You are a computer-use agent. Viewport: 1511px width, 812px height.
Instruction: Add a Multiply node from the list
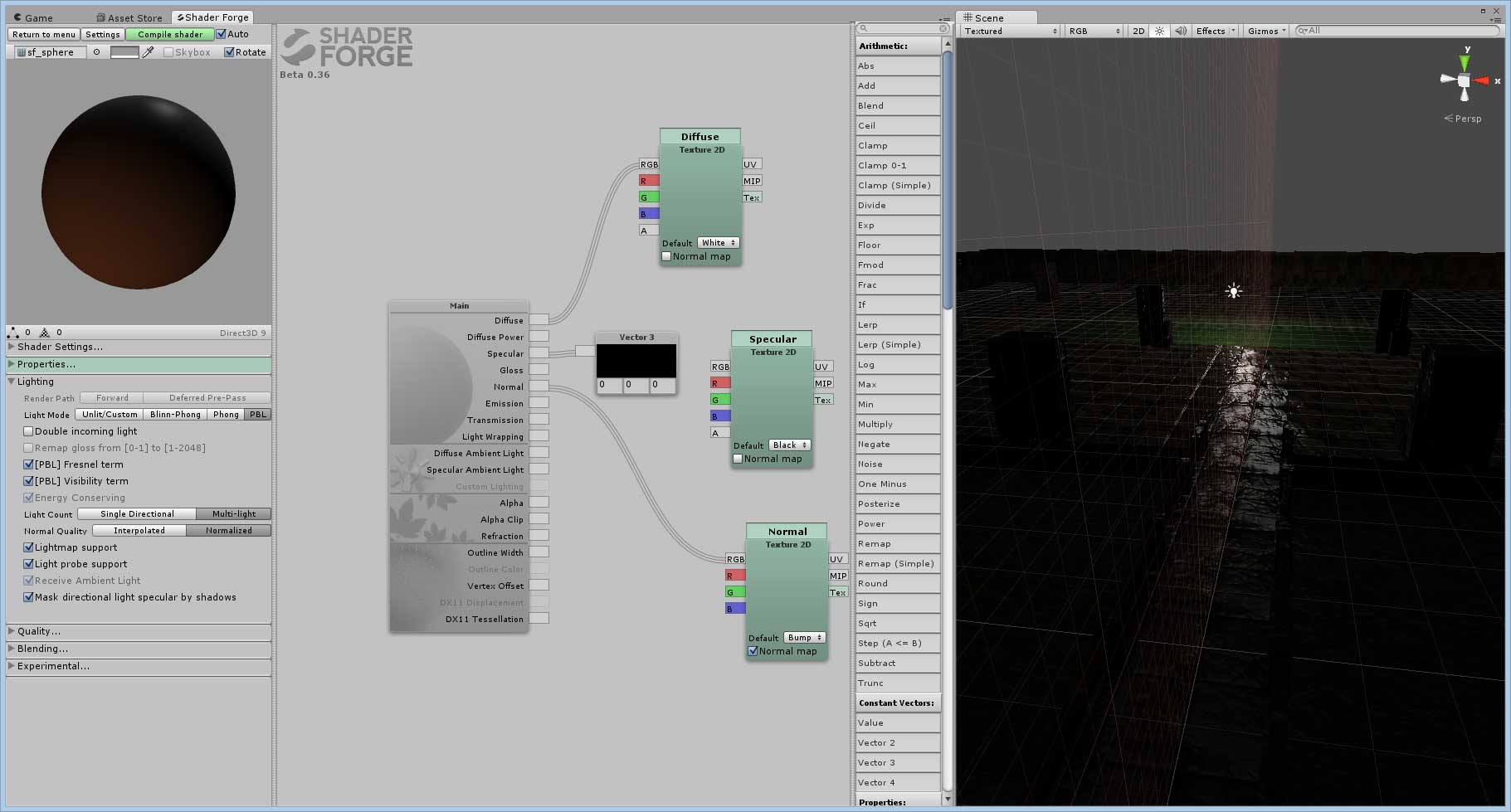(x=898, y=425)
